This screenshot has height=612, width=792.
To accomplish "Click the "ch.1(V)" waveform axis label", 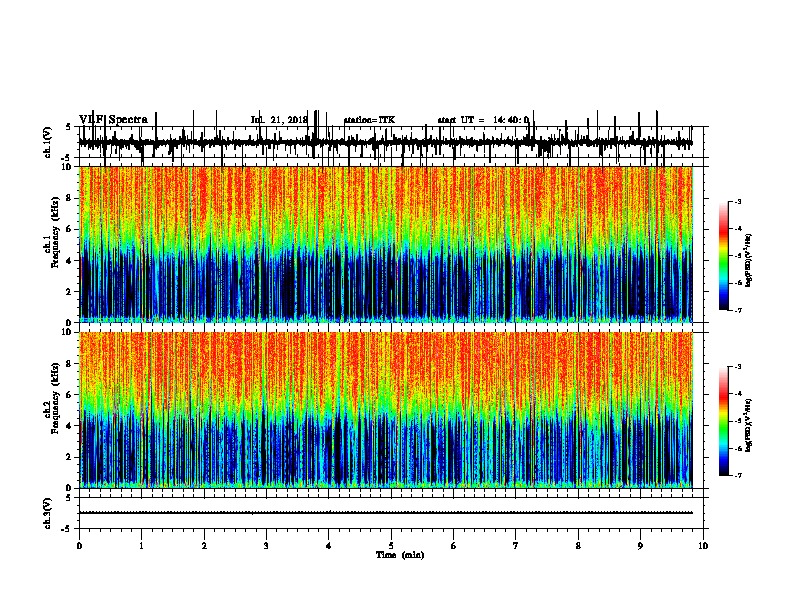I will [48, 142].
